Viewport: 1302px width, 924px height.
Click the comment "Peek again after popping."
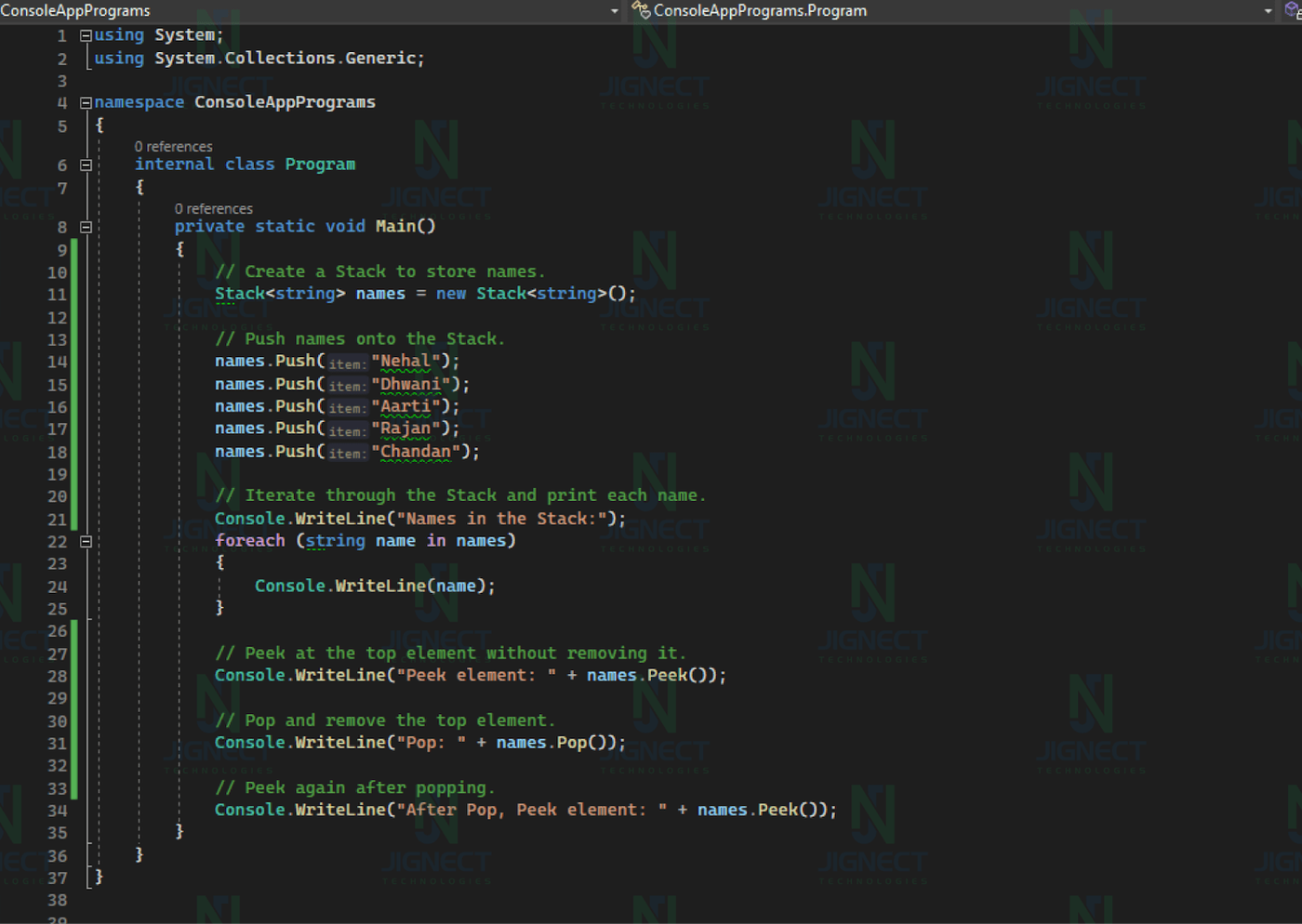click(x=355, y=788)
